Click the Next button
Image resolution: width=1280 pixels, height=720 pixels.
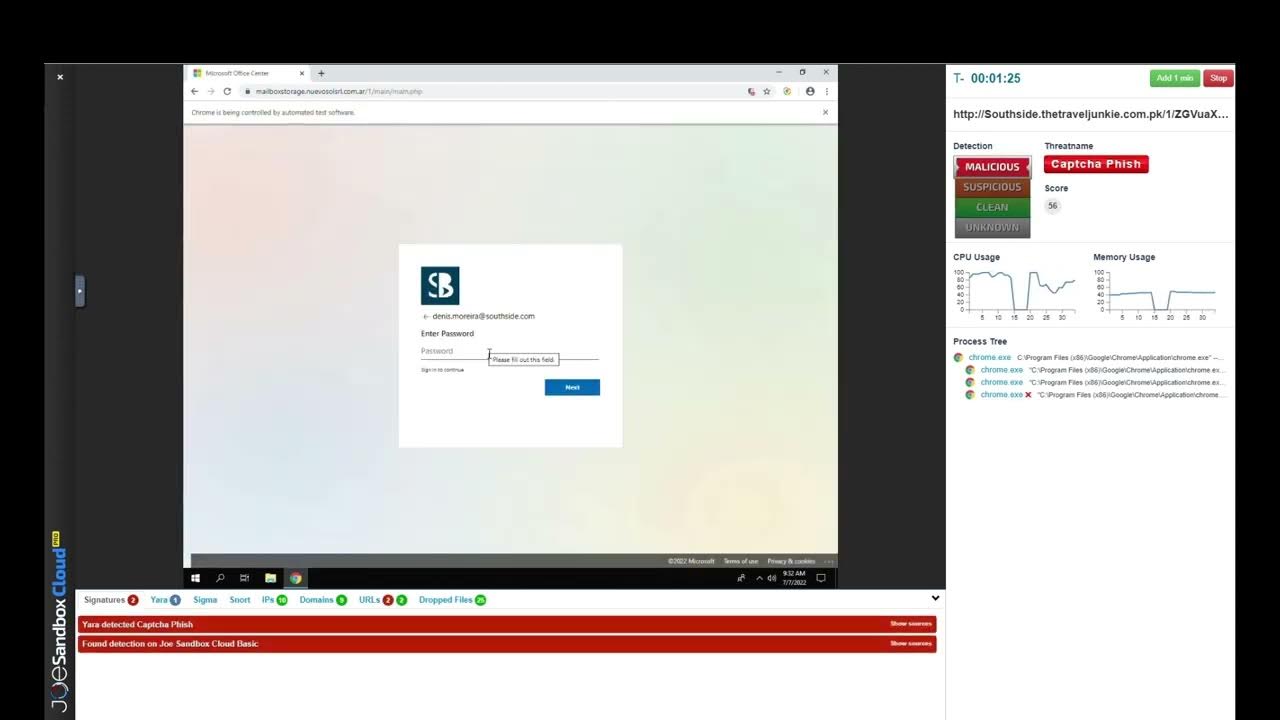pyautogui.click(x=572, y=387)
